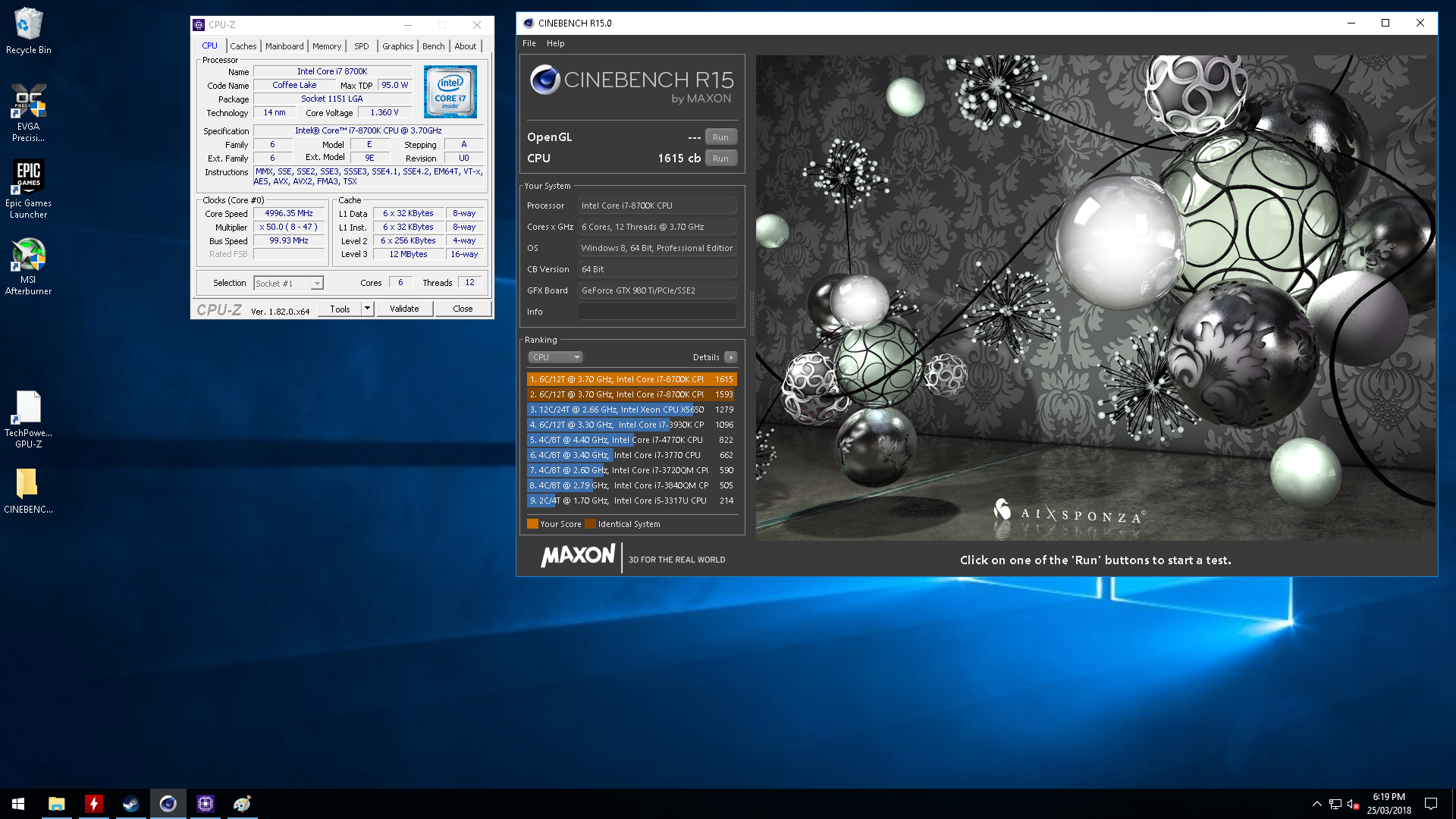Switch to the SPD tab in CPU-Z
1456x819 pixels.
pos(362,46)
